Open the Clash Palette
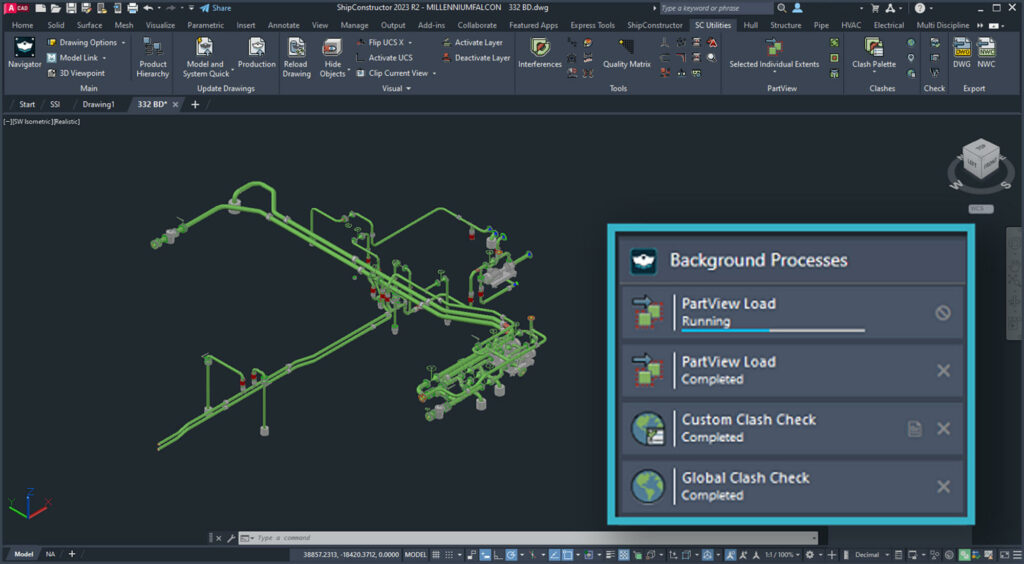The image size is (1024, 564). point(874,53)
